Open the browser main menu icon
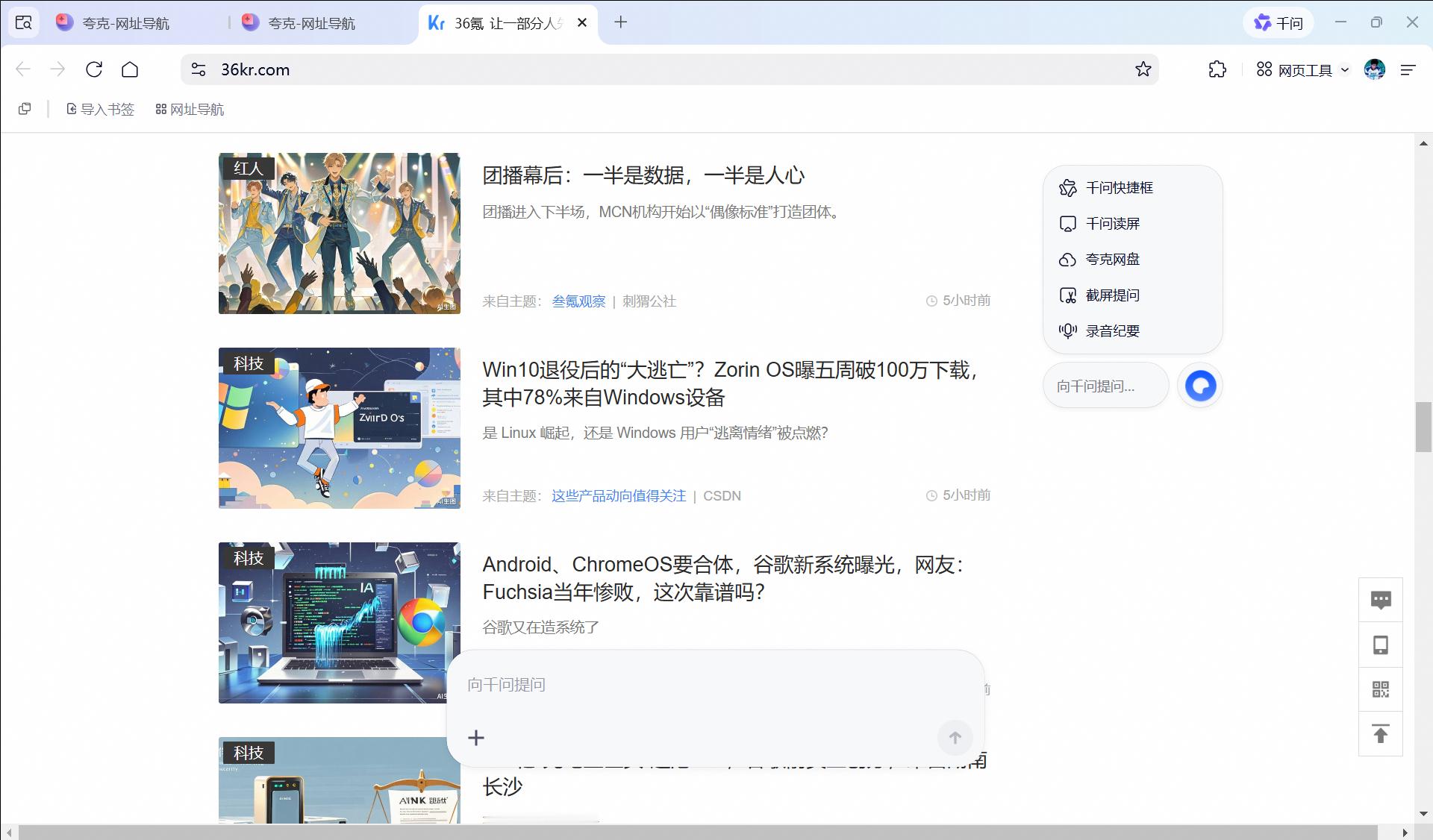Image resolution: width=1433 pixels, height=840 pixels. click(1408, 69)
